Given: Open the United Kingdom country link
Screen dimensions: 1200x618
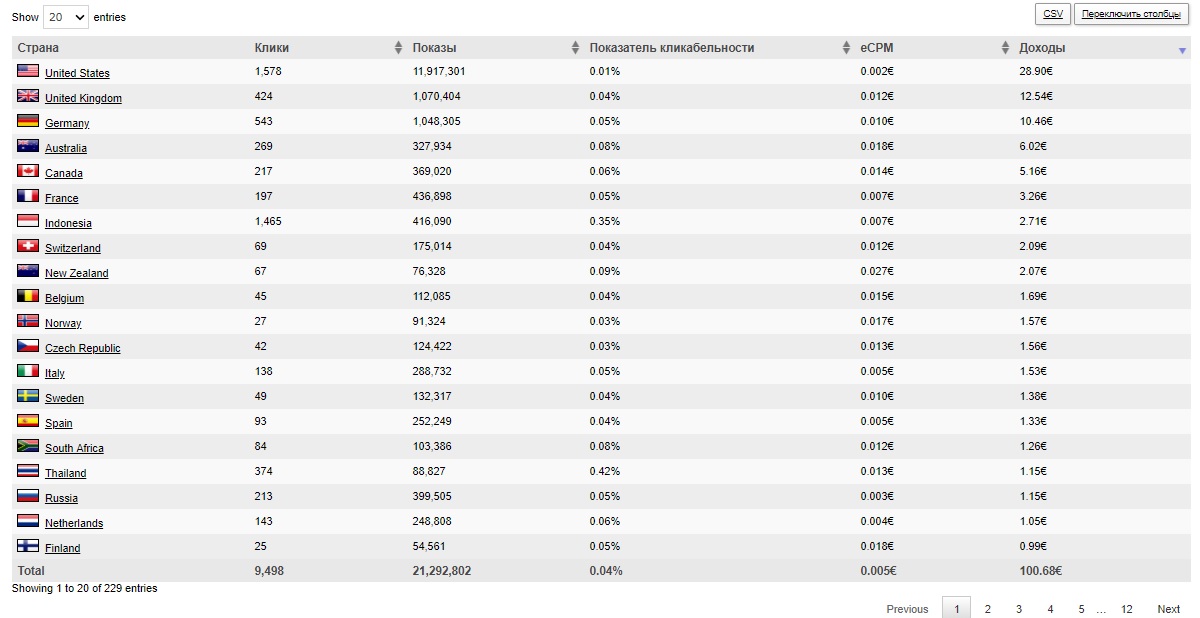Looking at the screenshot, I should 83,98.
